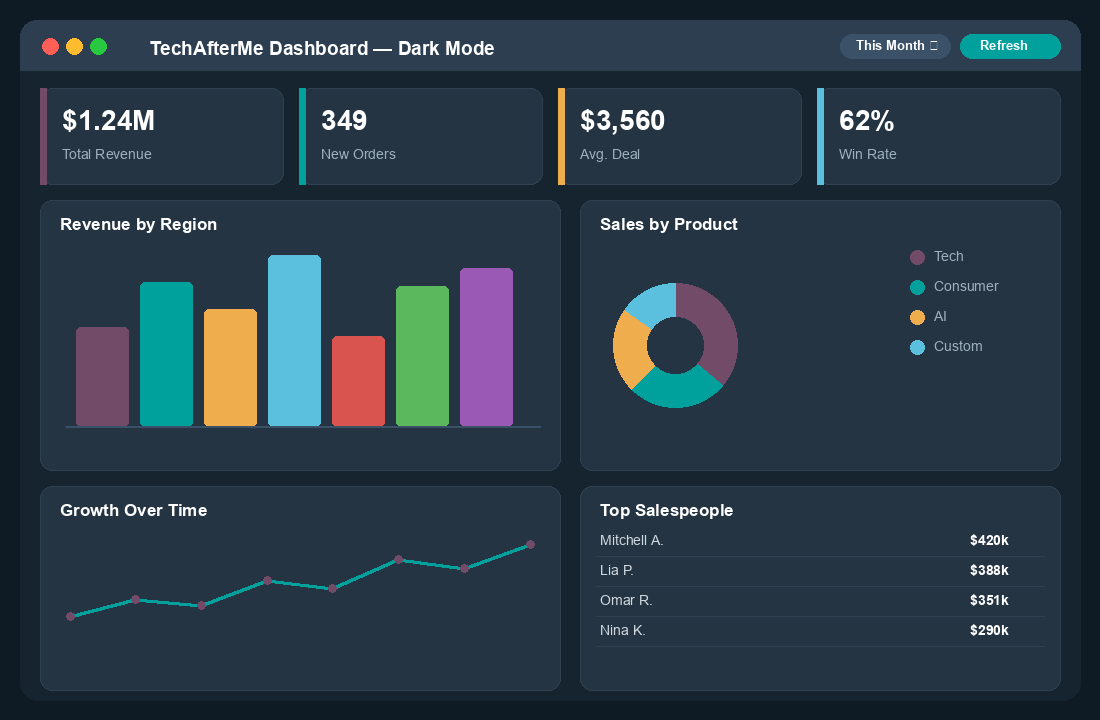Select the teal revenue bar
This screenshot has height=720, width=1100.
[x=166, y=354]
